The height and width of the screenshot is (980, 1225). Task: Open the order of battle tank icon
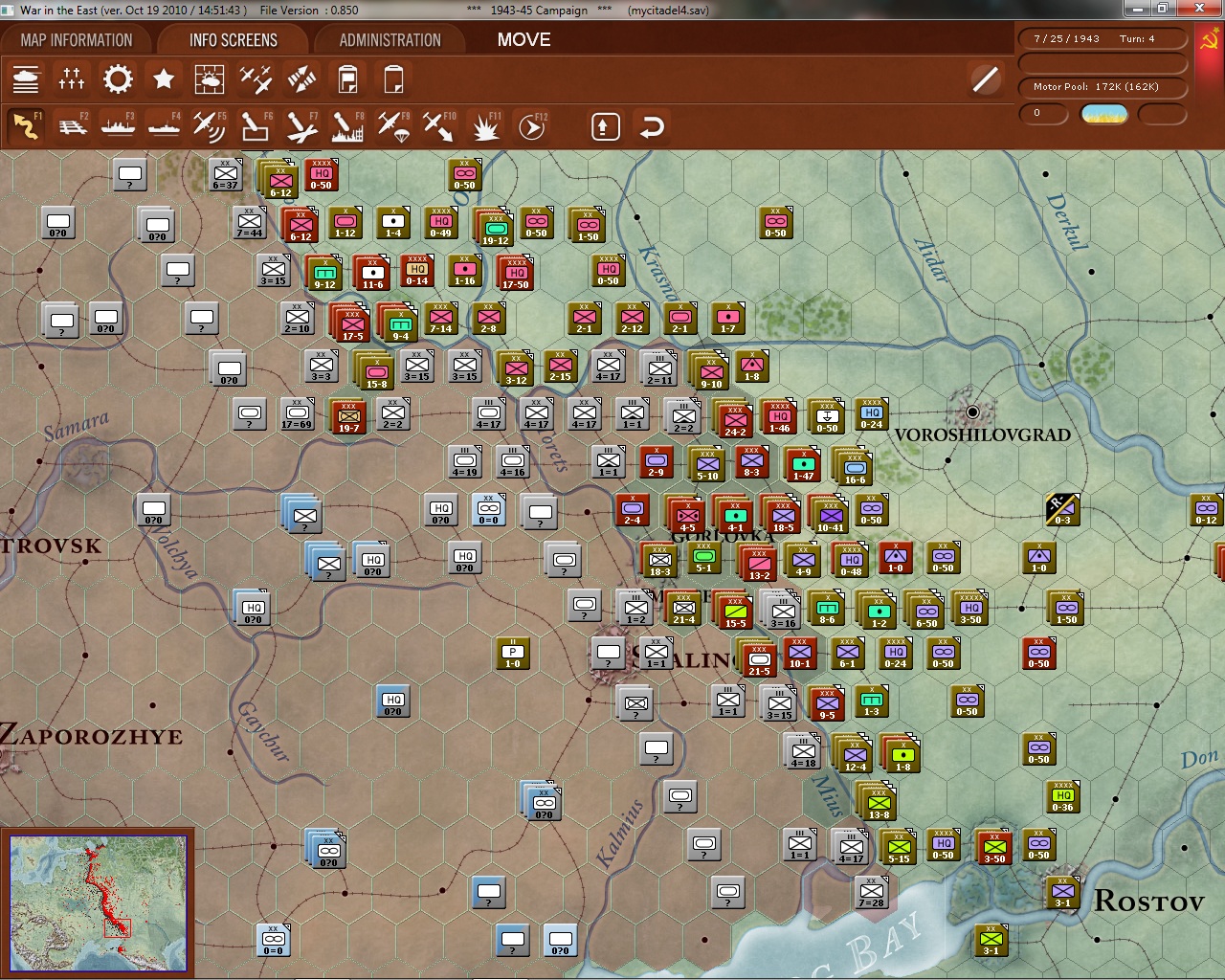point(26,79)
